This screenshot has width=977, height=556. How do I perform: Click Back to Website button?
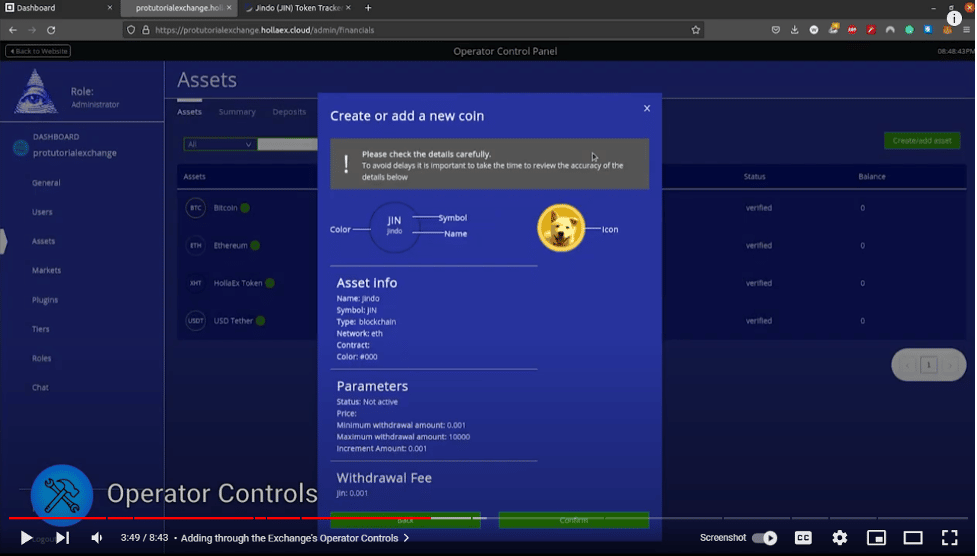38,51
